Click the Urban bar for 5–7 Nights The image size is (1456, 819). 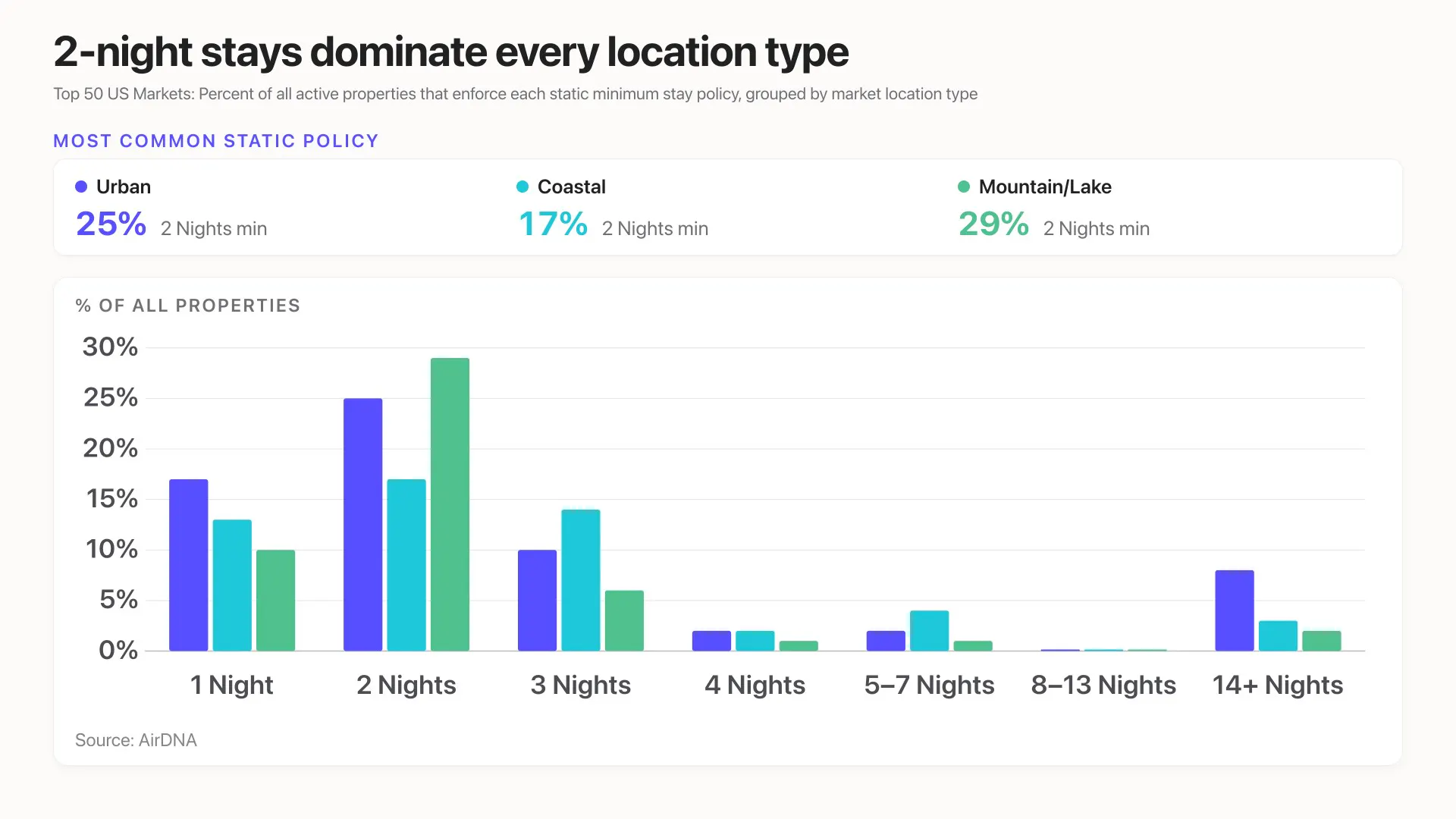point(886,641)
